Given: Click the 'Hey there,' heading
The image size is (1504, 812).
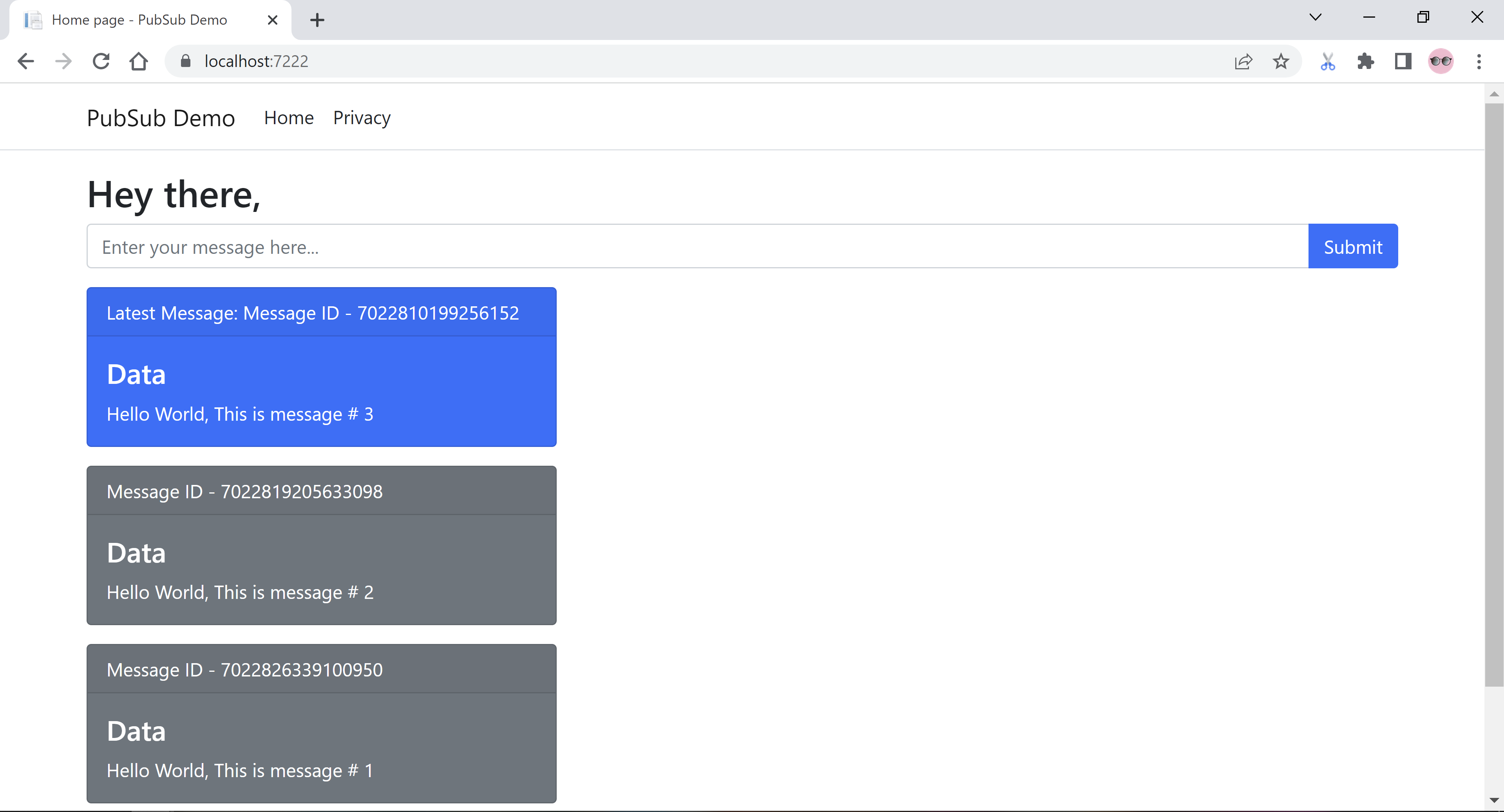Looking at the screenshot, I should pos(174,194).
